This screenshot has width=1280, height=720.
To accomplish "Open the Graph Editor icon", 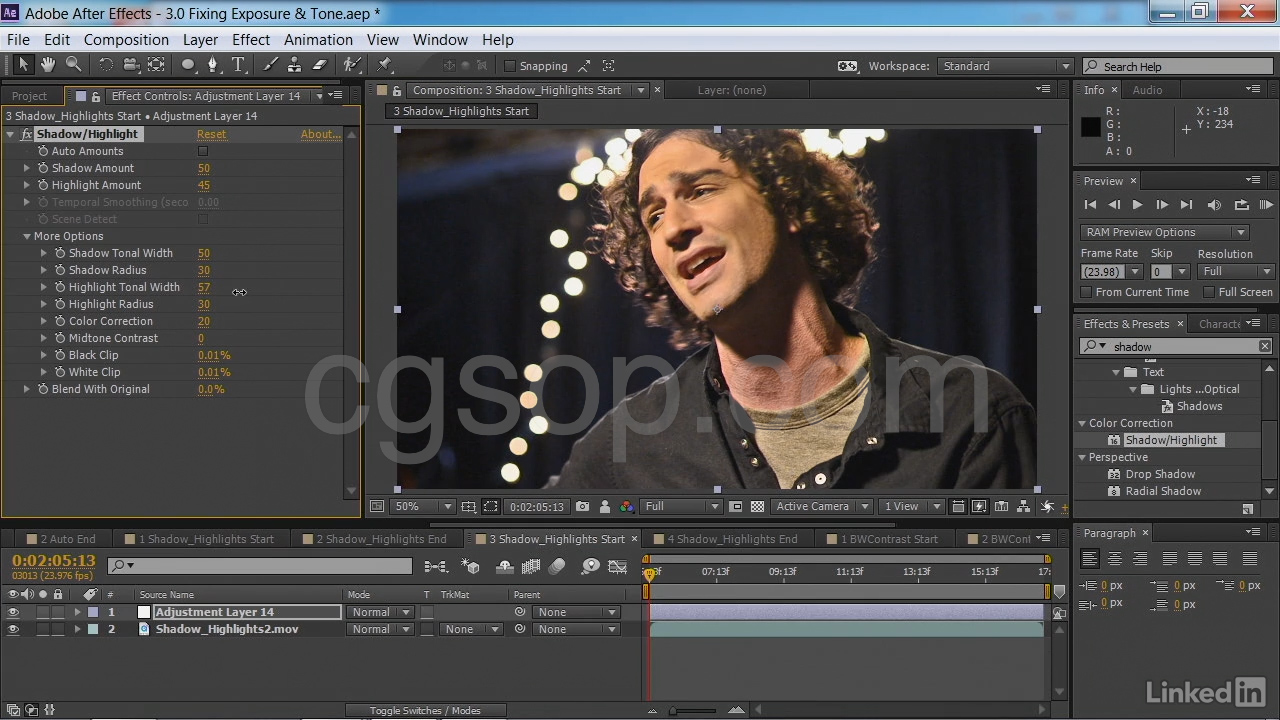I will pos(618,567).
